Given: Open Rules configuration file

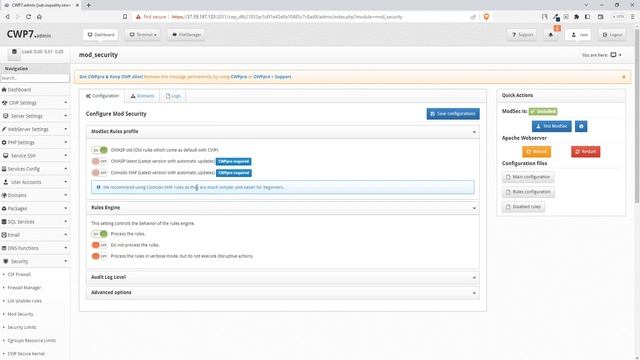Looking at the screenshot, I should [x=528, y=192].
